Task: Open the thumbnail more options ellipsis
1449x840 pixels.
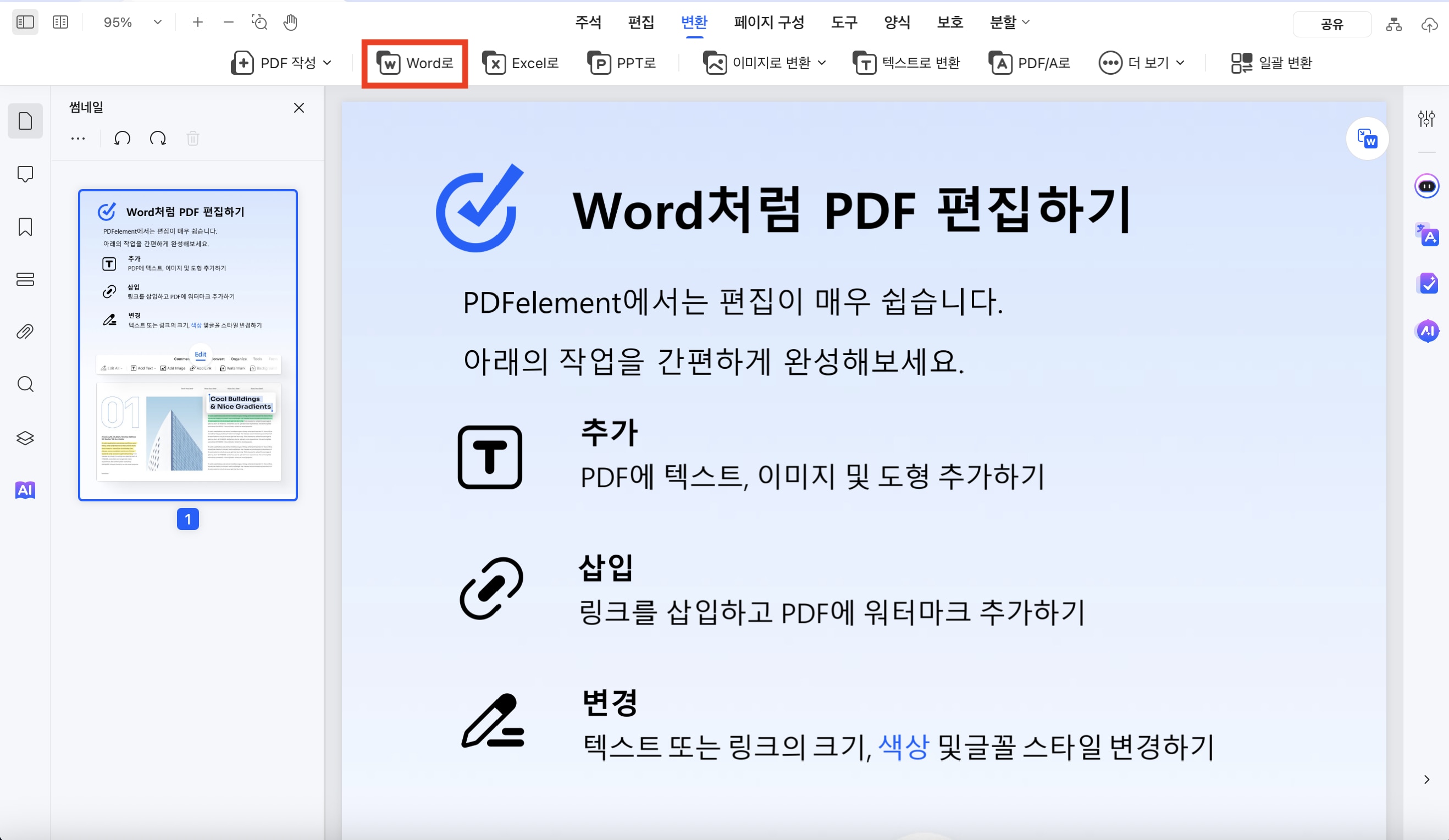Action: (78, 139)
